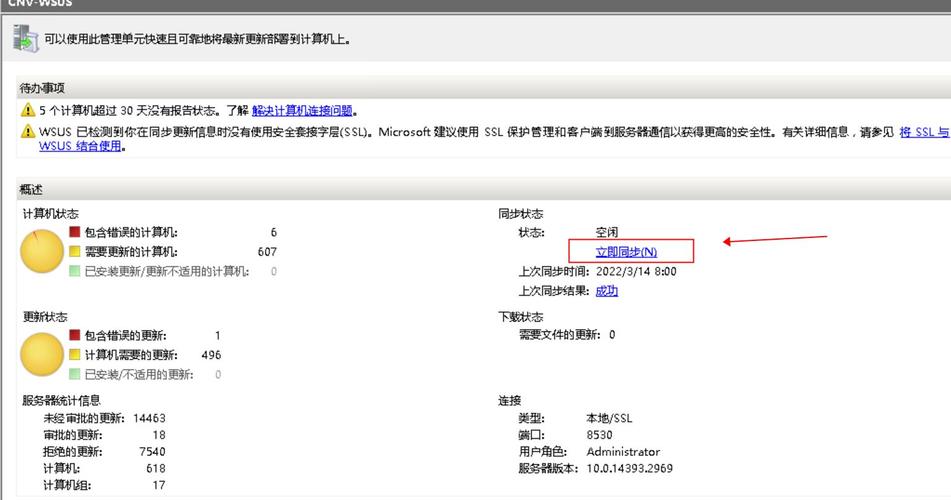Select 需要更新的计算机 label
Screen dimensions: 951x500
coord(131,252)
